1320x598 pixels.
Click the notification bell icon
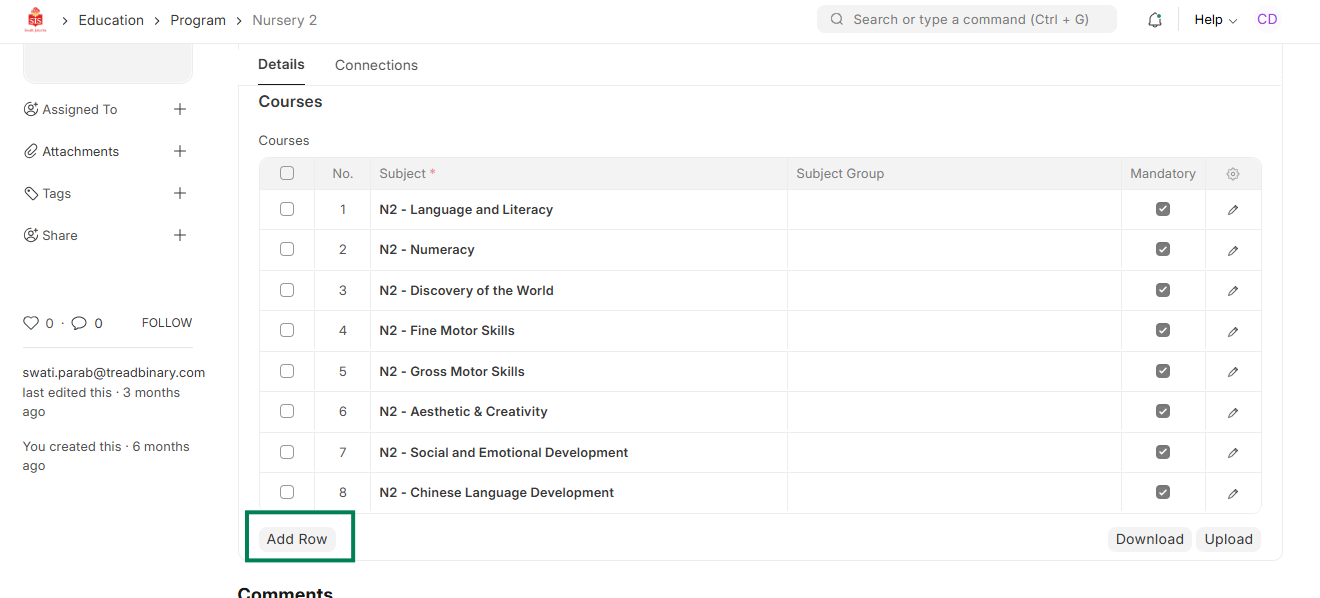[x=1155, y=20]
